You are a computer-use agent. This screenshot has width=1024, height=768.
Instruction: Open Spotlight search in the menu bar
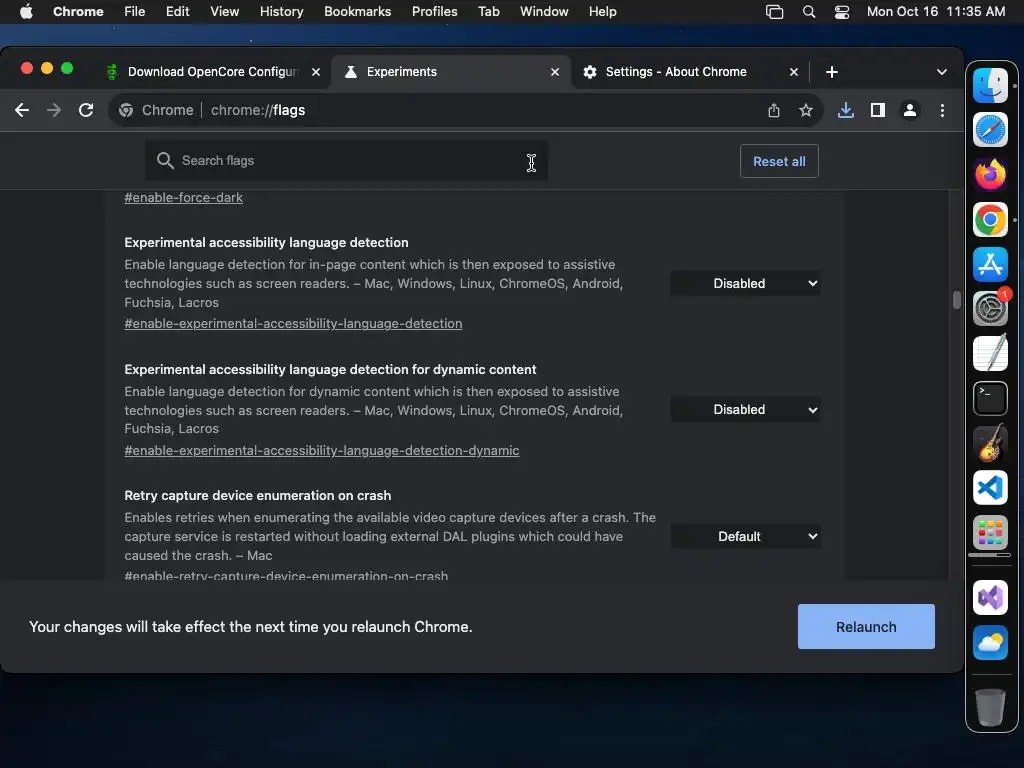[x=808, y=12]
